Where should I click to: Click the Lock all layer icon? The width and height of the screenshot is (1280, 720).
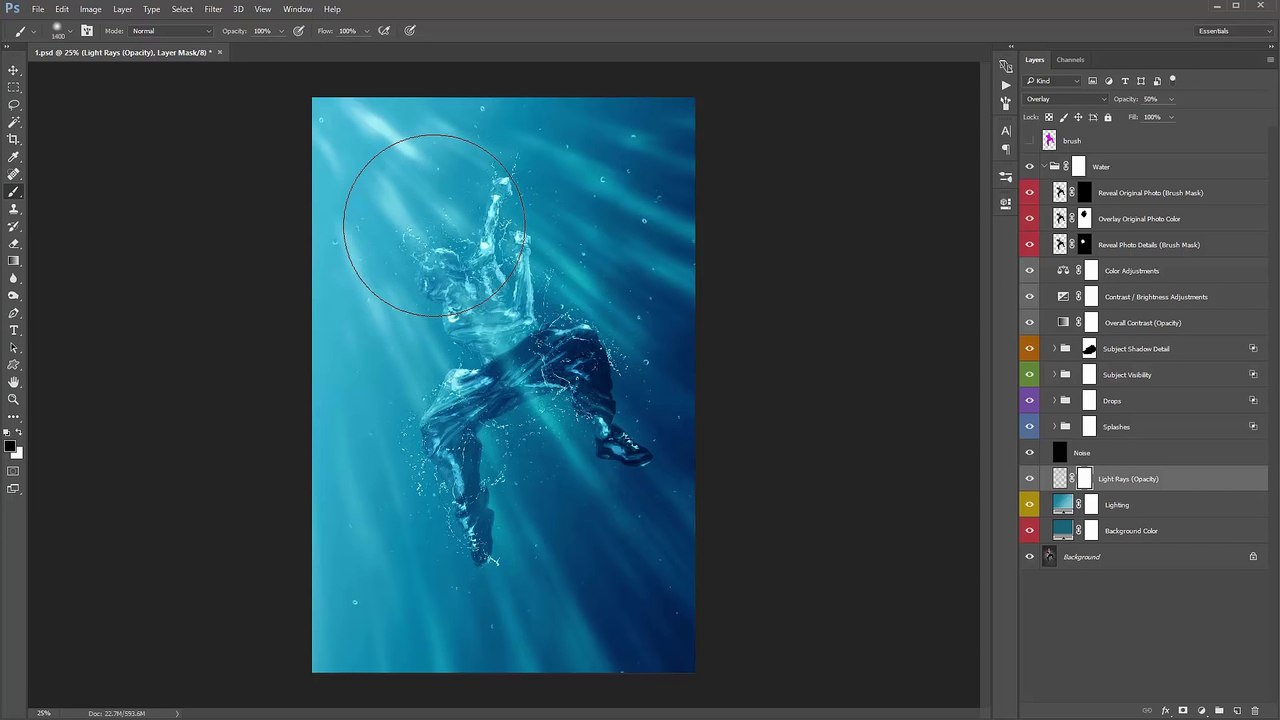pyautogui.click(x=1107, y=117)
